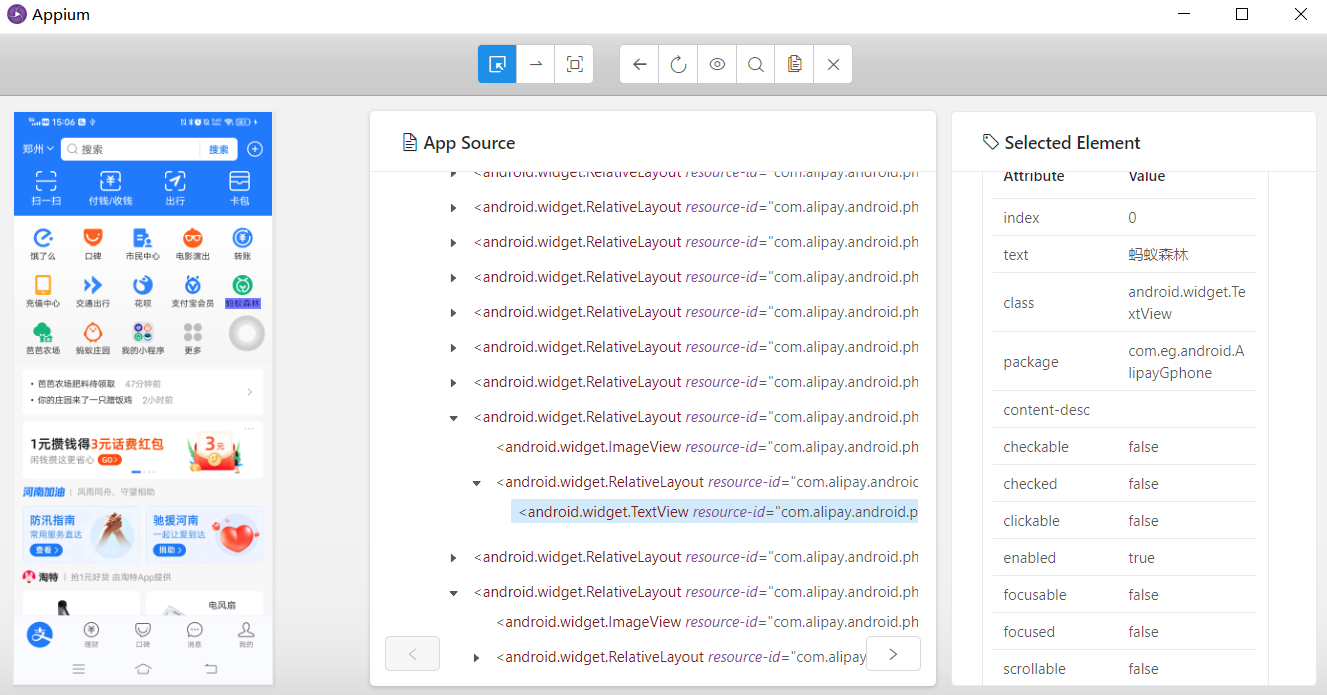Tap the 电影演出 icon

[193, 238]
